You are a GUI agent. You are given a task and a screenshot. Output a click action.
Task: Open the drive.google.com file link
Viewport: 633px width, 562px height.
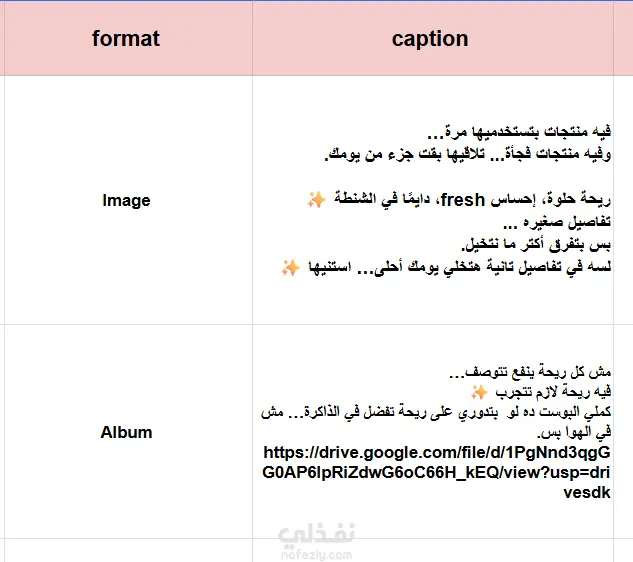coord(436,472)
